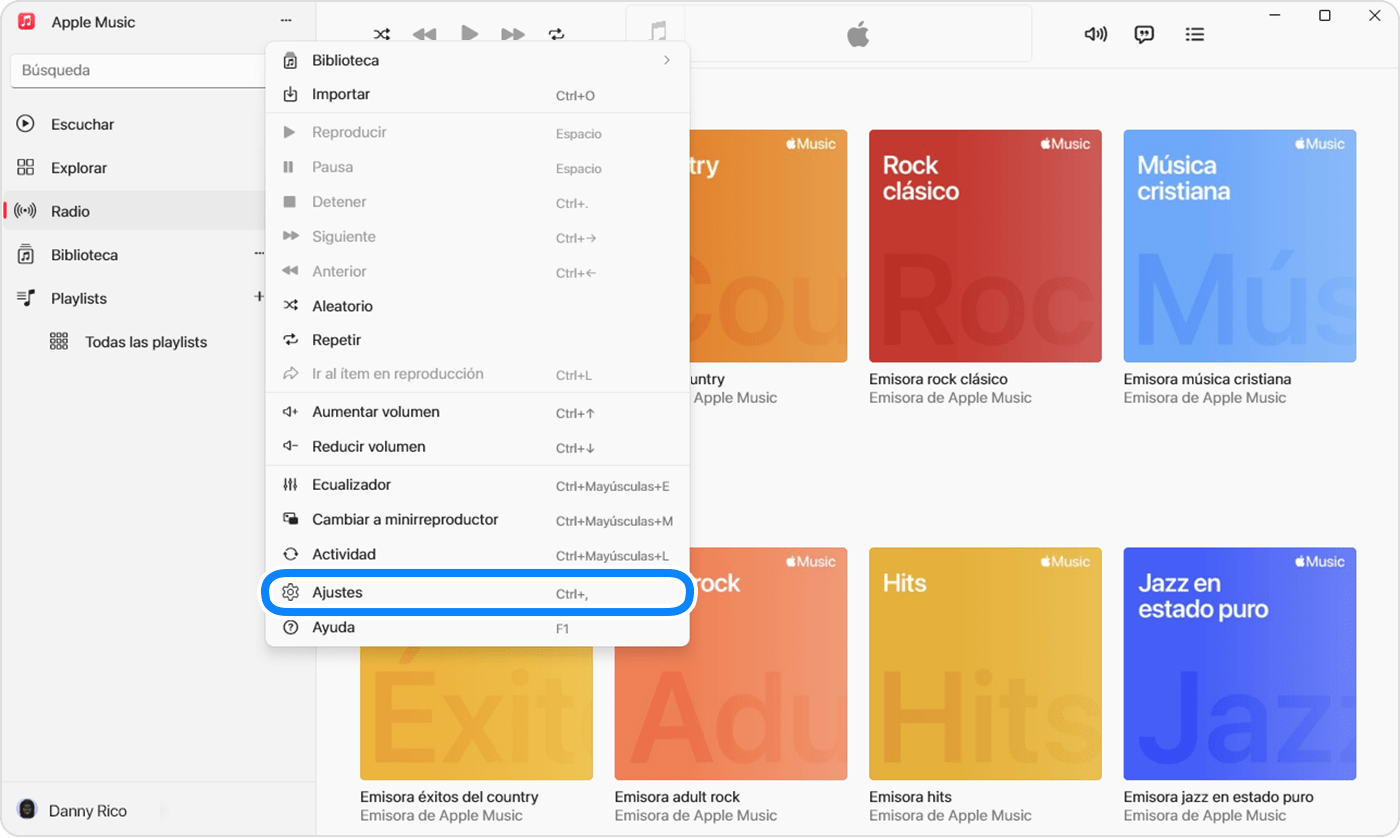
Task: Open Ayuda from the menu
Action: pyautogui.click(x=477, y=628)
